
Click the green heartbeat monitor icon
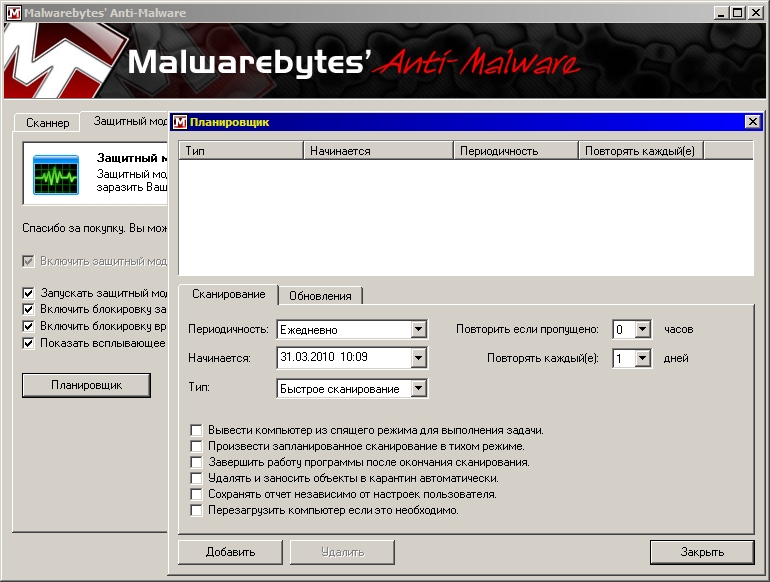(56, 174)
